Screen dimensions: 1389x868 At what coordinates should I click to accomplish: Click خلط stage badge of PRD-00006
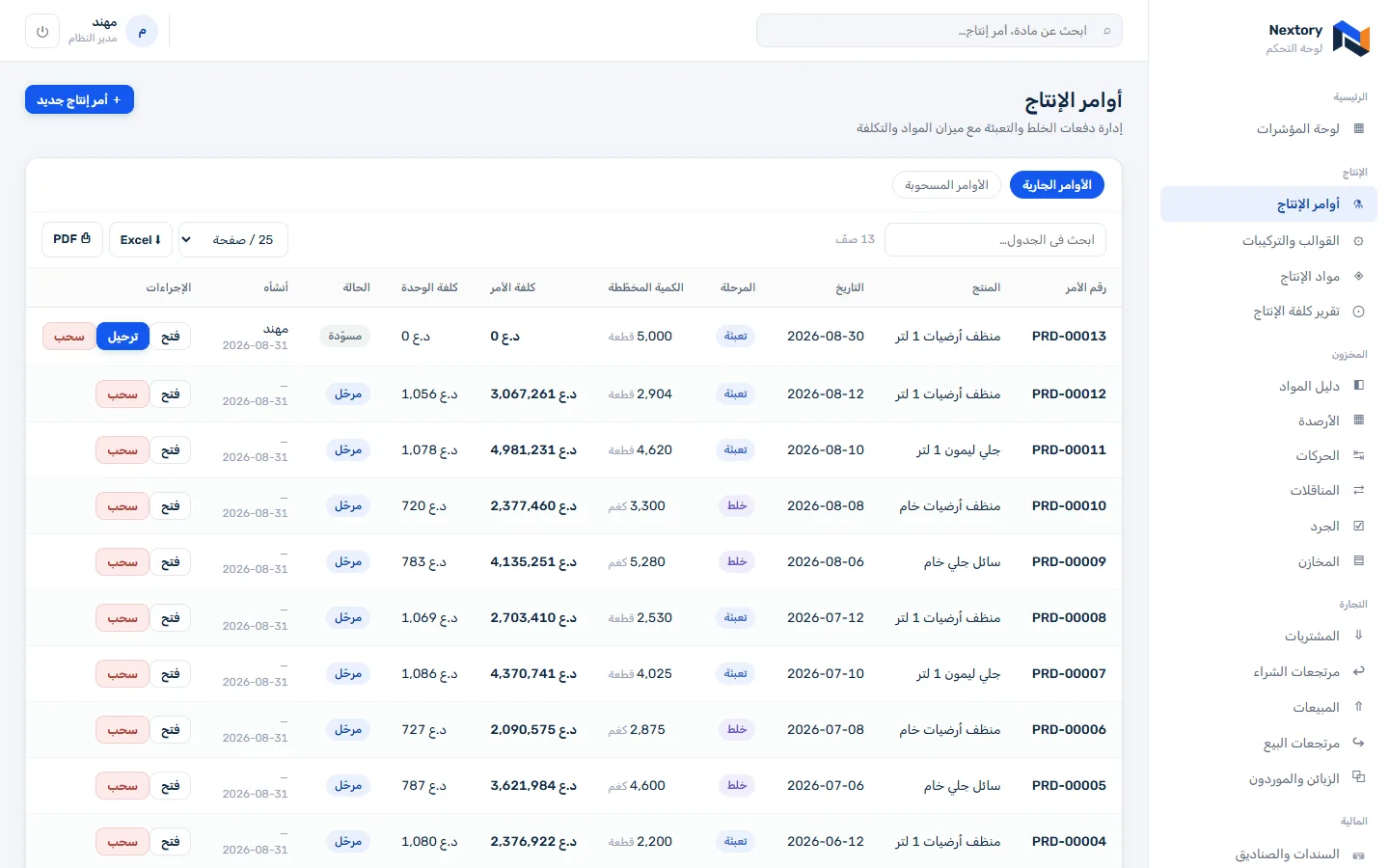coord(737,730)
